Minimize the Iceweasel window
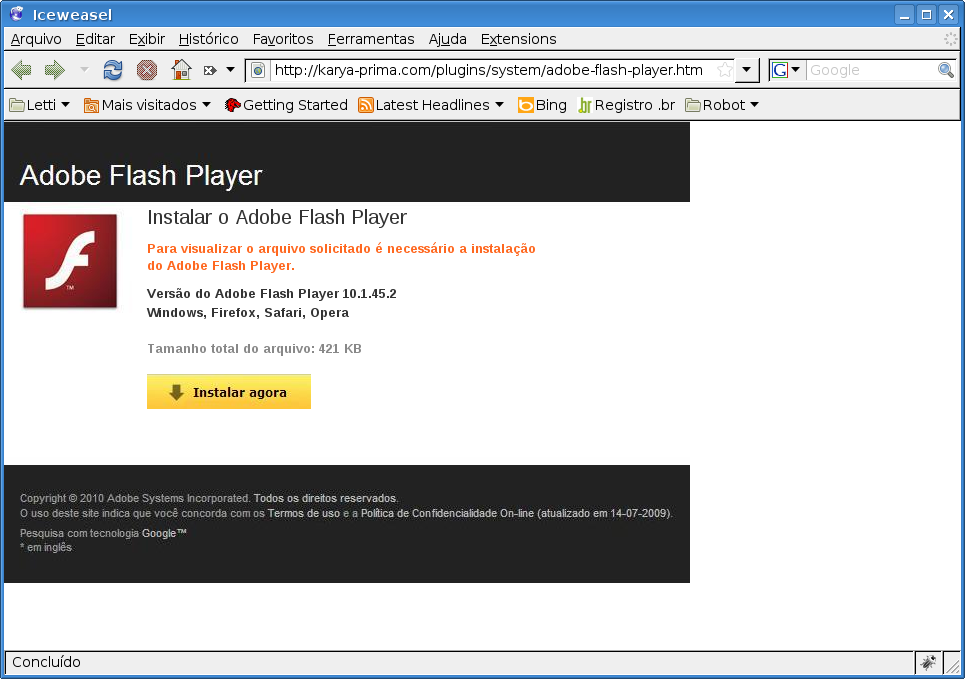 click(904, 14)
